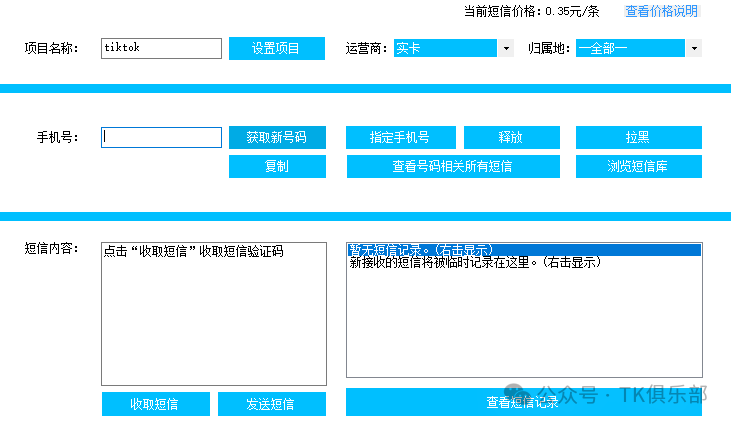
Task: Click the 复制 button
Action: pyautogui.click(x=277, y=167)
